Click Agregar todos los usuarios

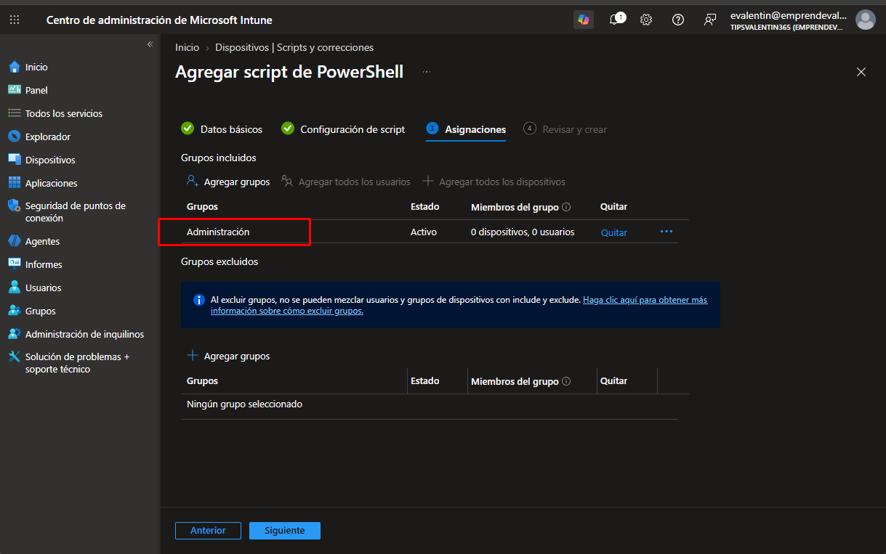pyautogui.click(x=346, y=181)
